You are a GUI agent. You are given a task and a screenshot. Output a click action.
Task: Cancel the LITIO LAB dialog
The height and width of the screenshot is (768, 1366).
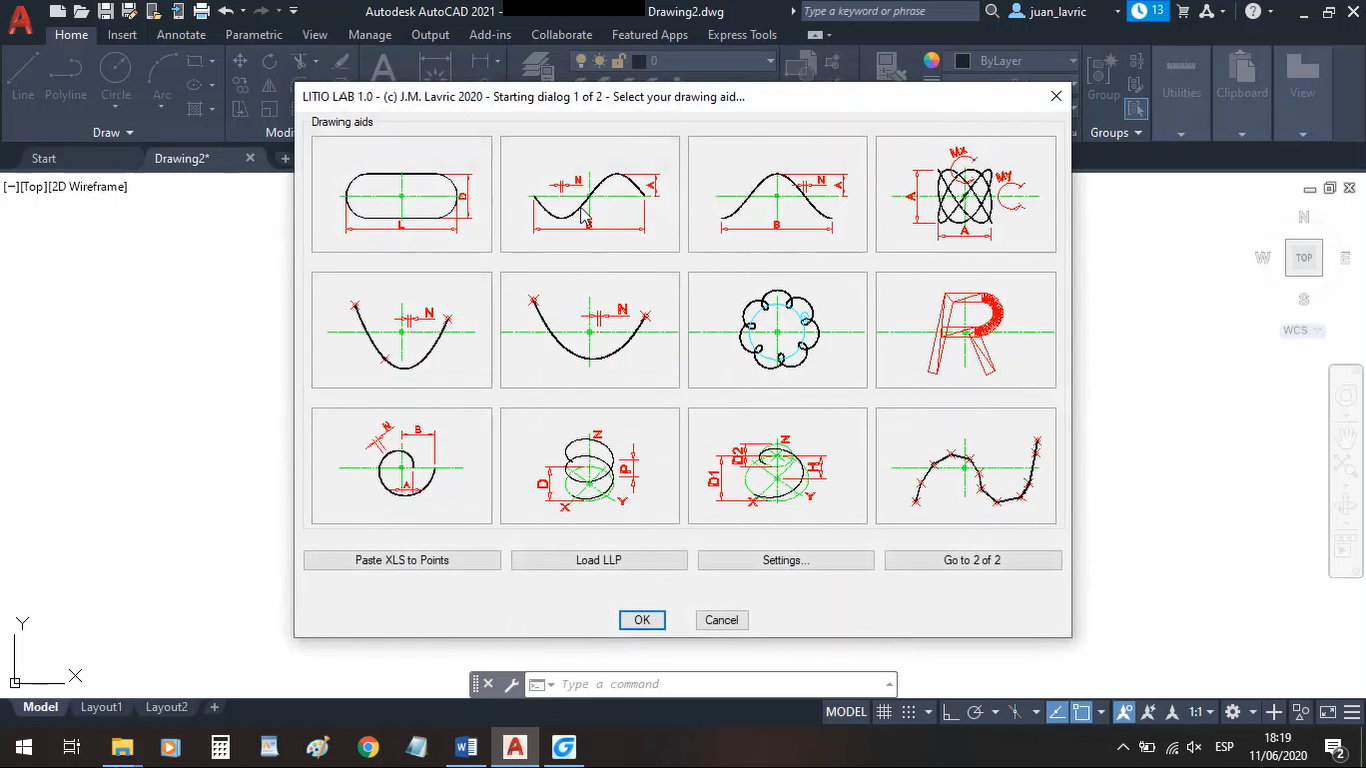pos(722,620)
